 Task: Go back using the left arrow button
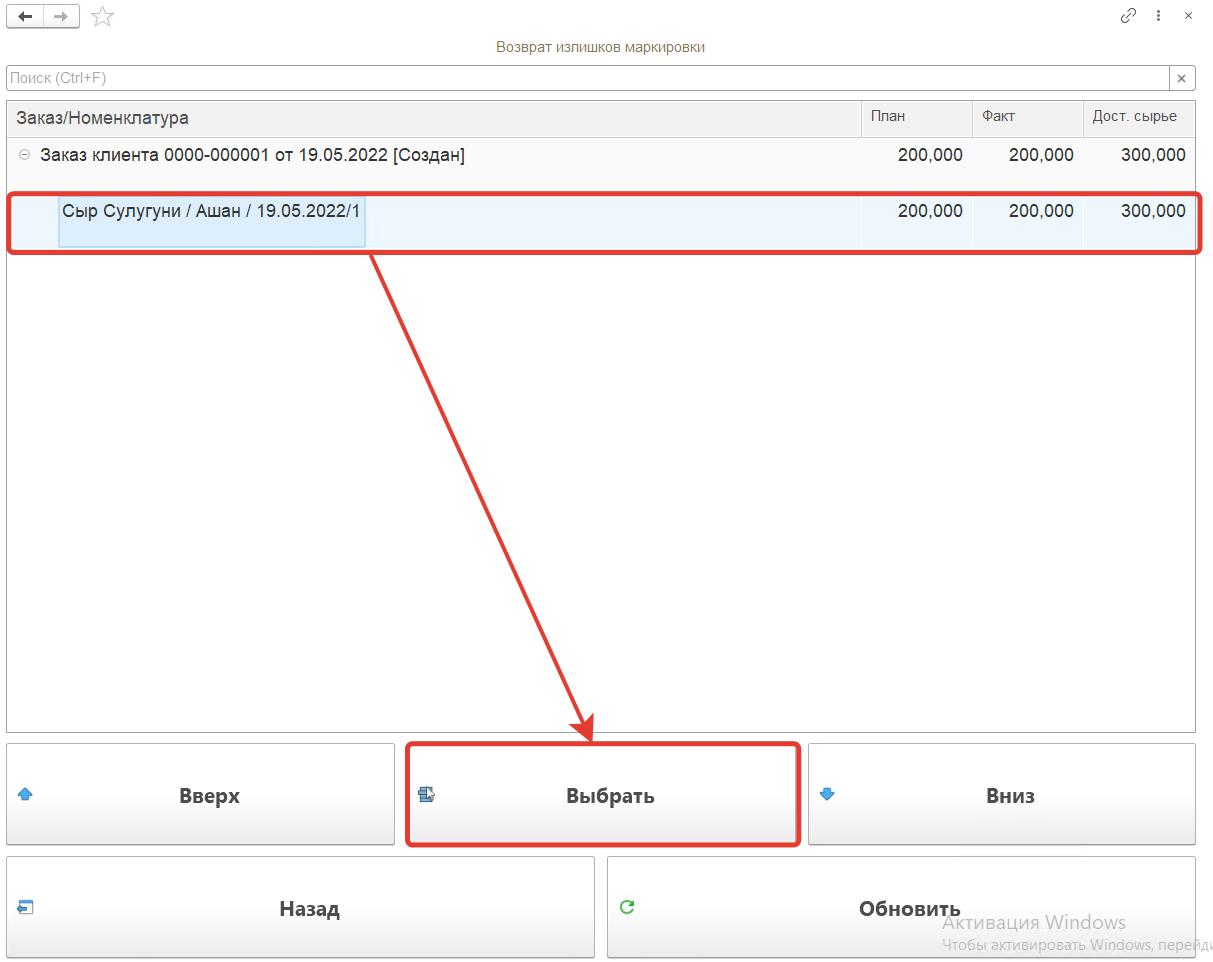[25, 16]
